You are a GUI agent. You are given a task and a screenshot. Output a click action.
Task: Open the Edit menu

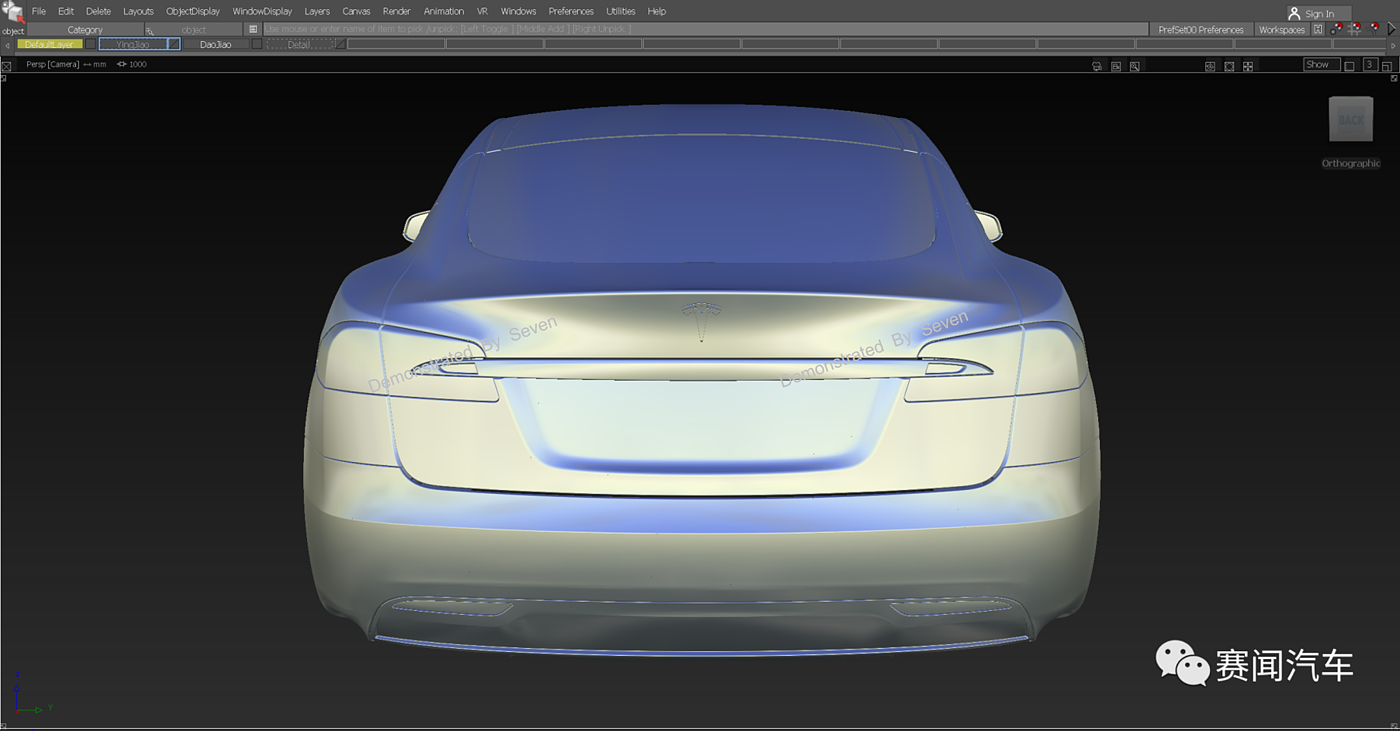point(66,12)
